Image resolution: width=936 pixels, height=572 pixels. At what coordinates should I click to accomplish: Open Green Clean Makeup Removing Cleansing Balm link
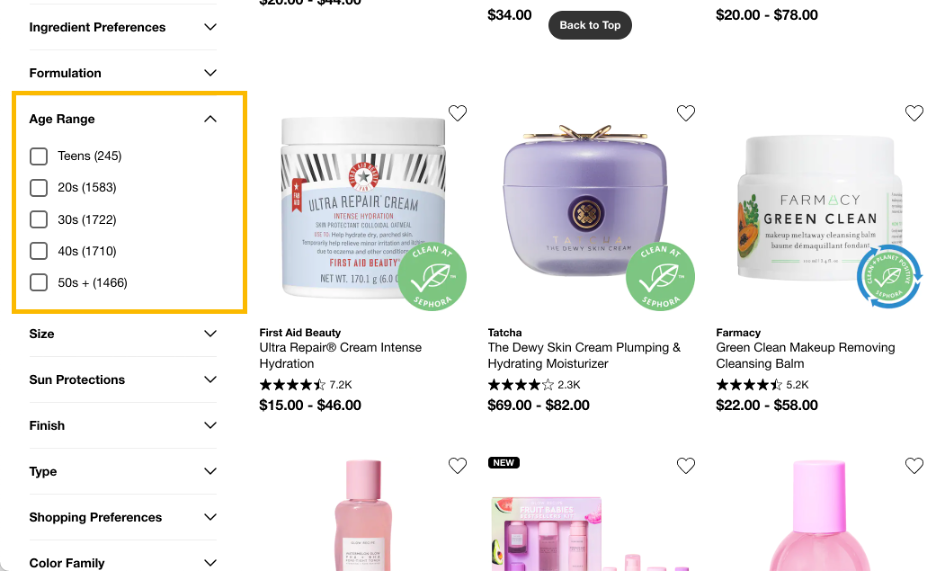[805, 355]
